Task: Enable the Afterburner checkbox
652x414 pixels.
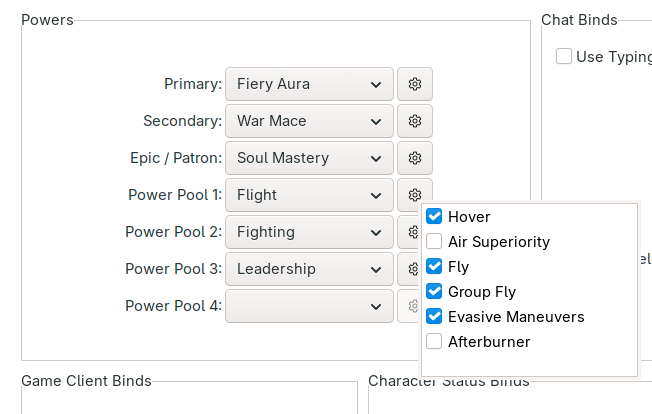Action: coord(434,342)
